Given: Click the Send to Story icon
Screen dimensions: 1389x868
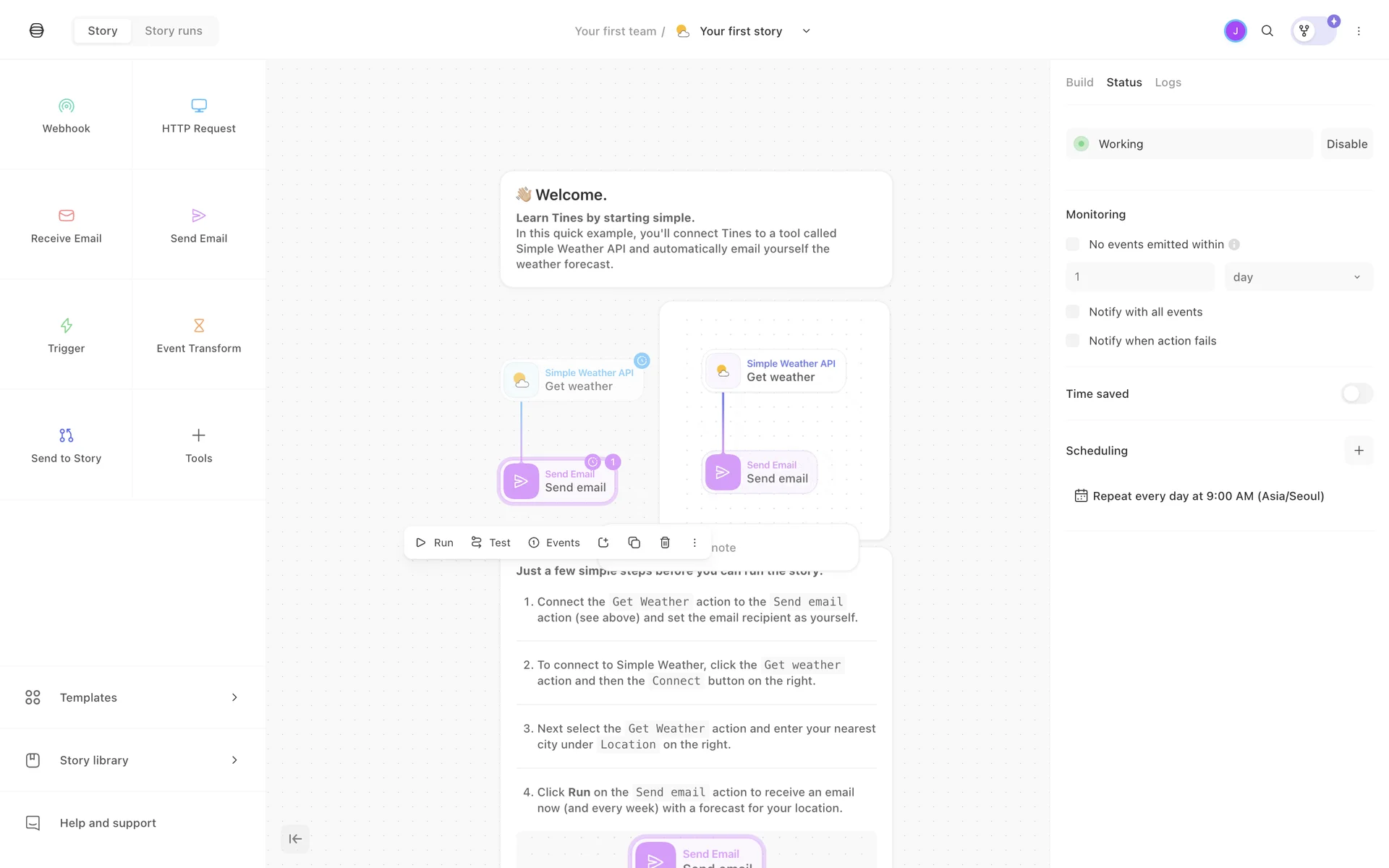Looking at the screenshot, I should click(x=66, y=435).
